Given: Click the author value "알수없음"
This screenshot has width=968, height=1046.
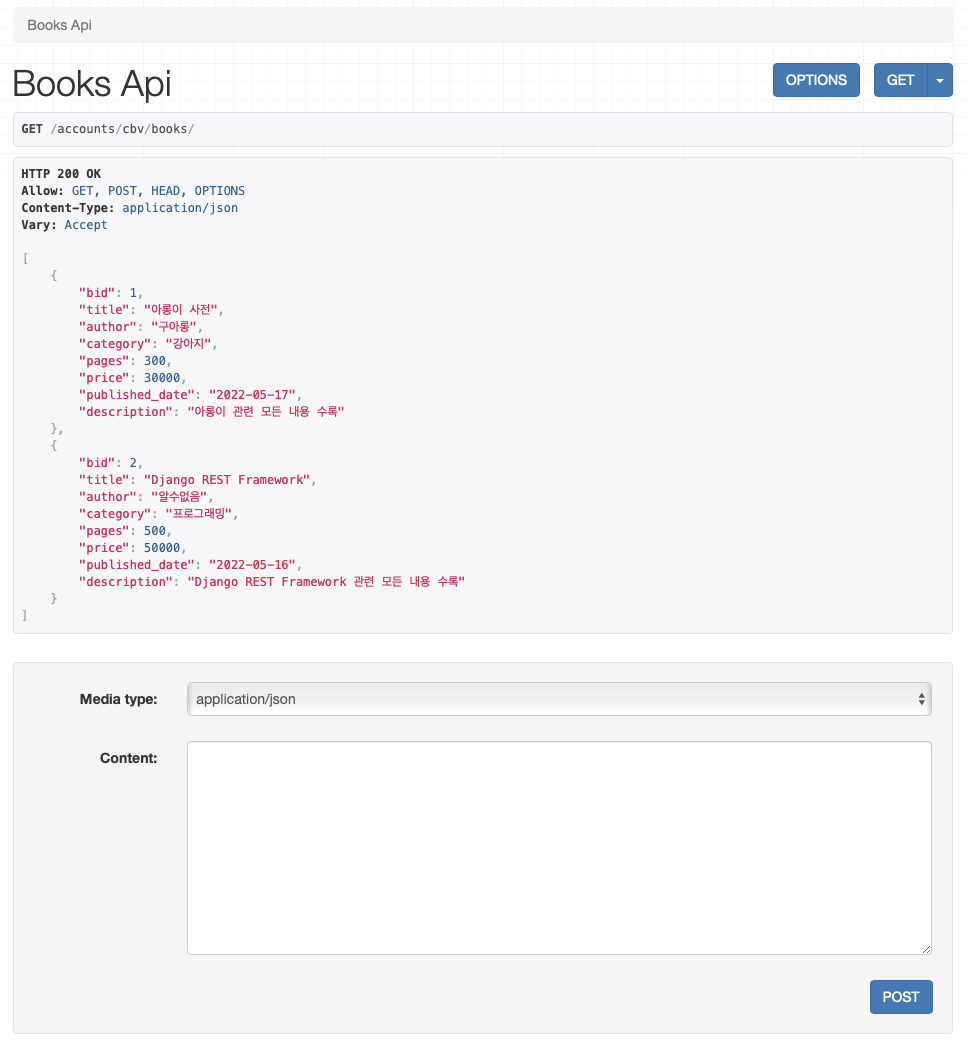Looking at the screenshot, I should tap(179, 497).
